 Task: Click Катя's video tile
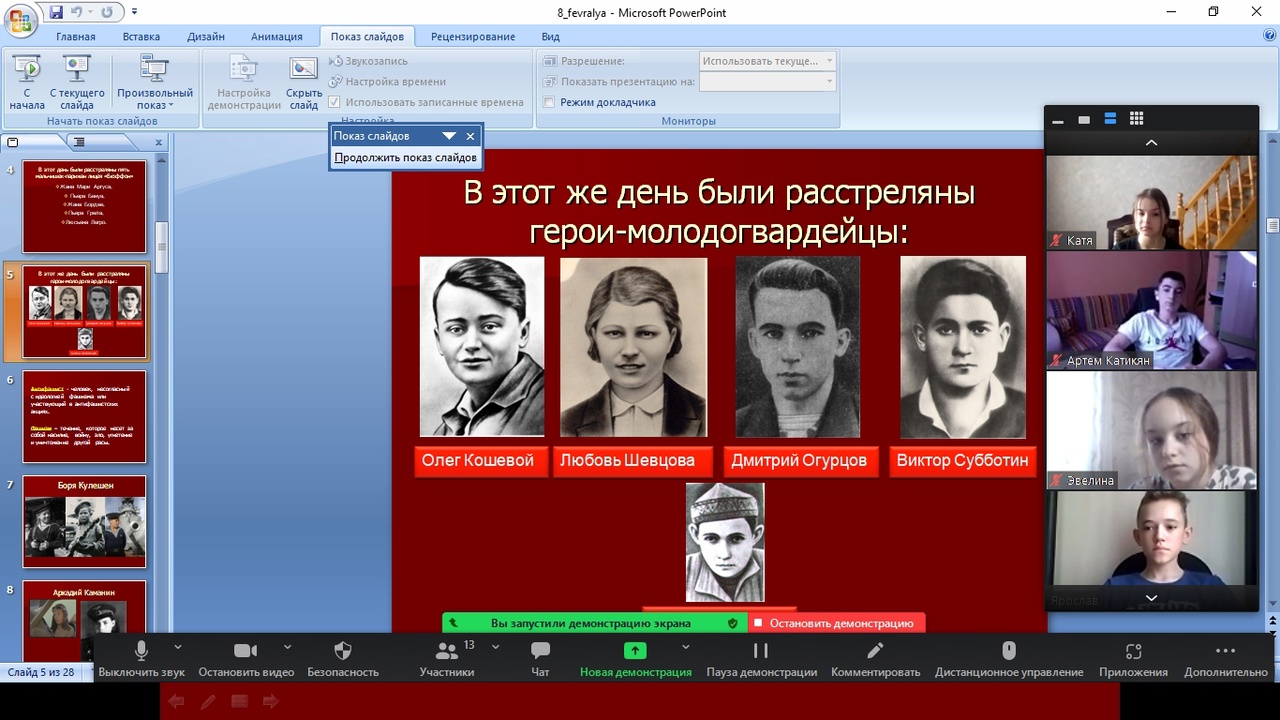1151,202
